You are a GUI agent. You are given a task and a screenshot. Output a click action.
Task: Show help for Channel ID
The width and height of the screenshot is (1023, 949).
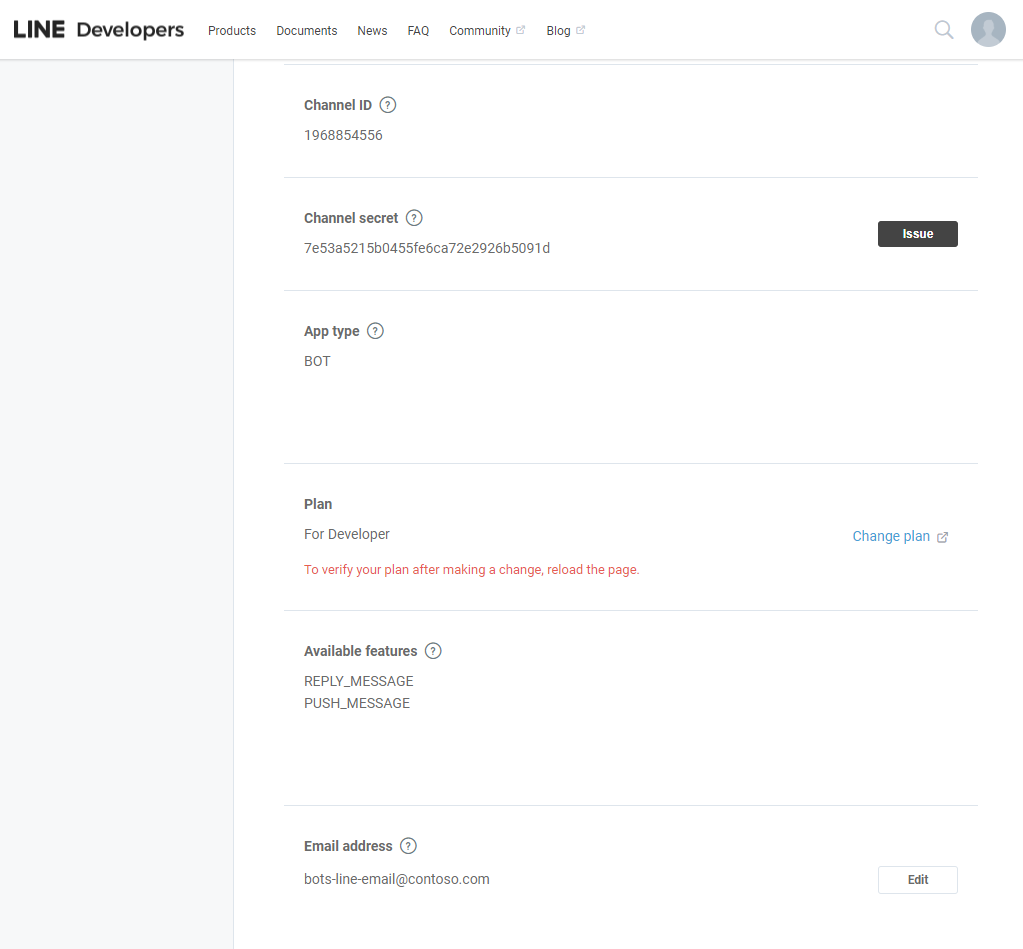pos(388,105)
